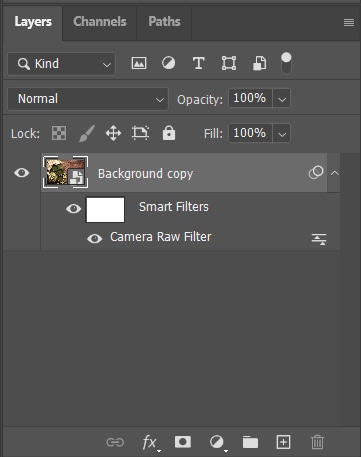The width and height of the screenshot is (361, 457).
Task: Filter layers by pixel layer icon
Action: pos(139,63)
